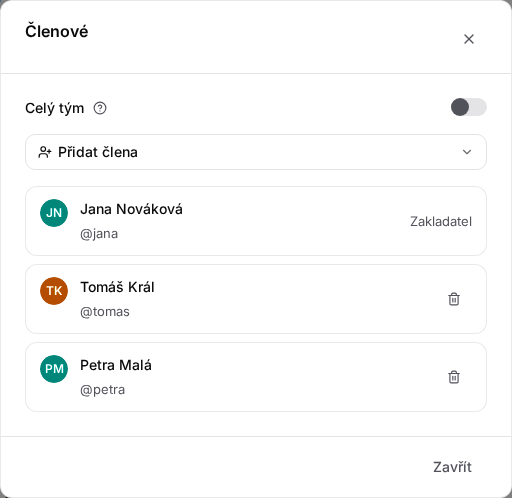The height and width of the screenshot is (498, 512).
Task: Click the JN avatar of Jana Nováková
Action: 54,213
